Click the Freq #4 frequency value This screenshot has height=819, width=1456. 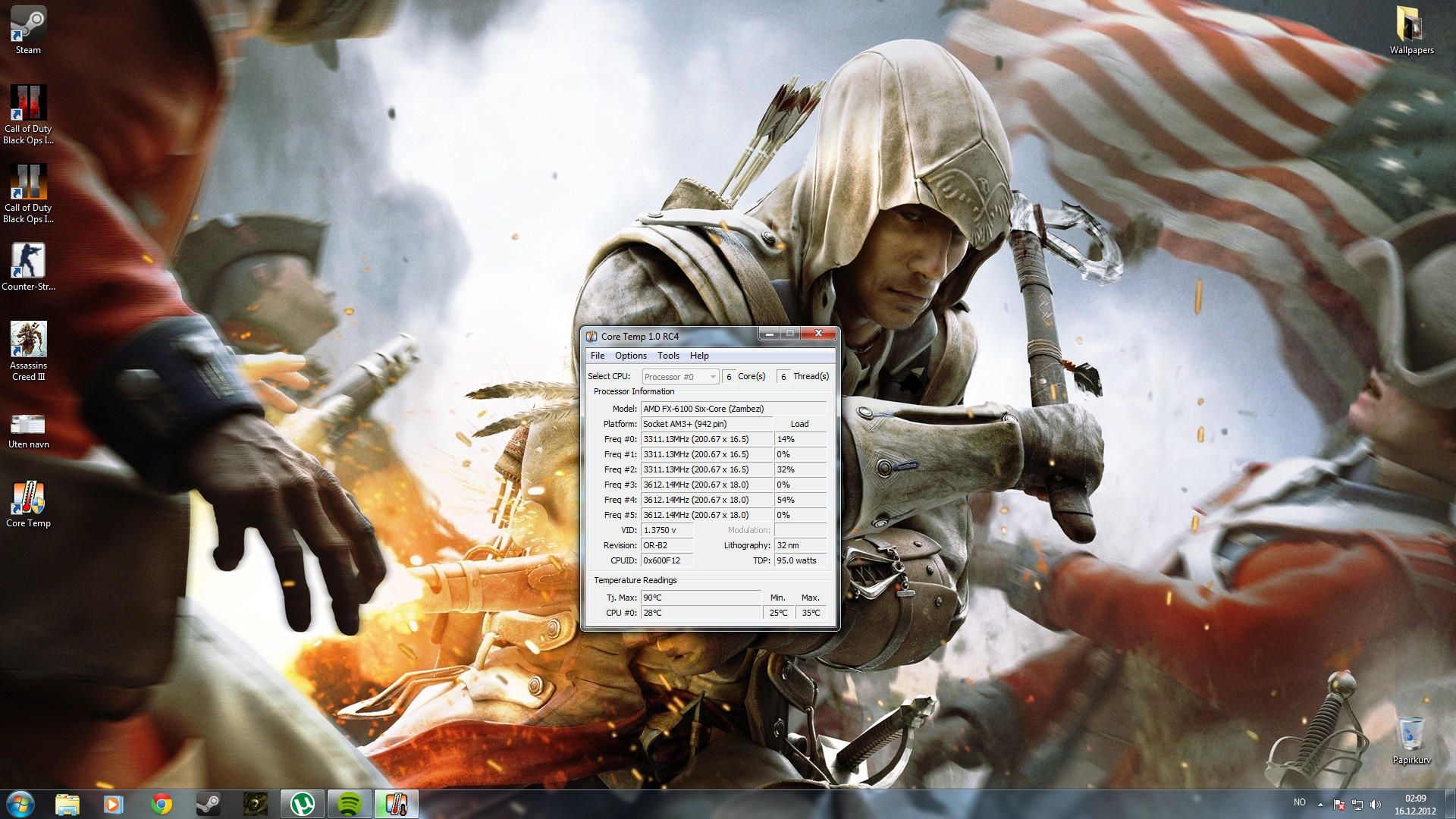click(x=707, y=500)
